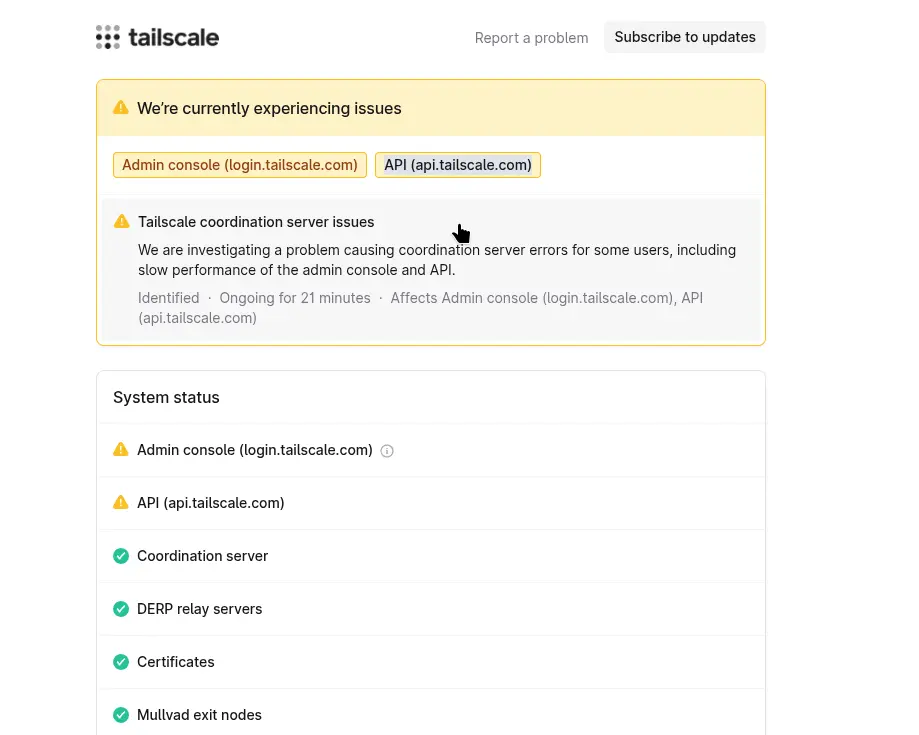Click the Identified status label
The height and width of the screenshot is (735, 919).
pos(168,297)
